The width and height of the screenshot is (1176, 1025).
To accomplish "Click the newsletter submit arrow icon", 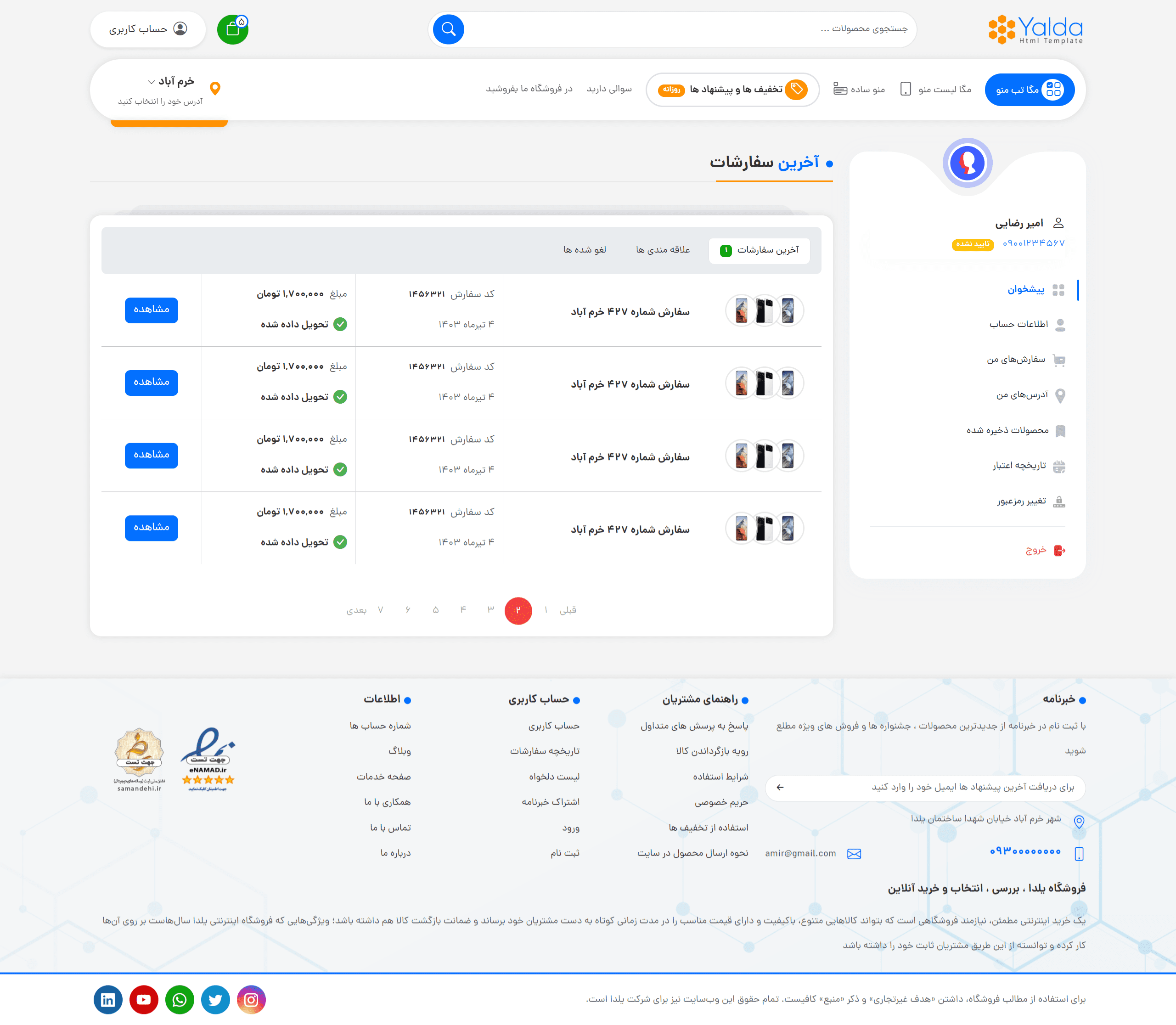I will (x=780, y=788).
